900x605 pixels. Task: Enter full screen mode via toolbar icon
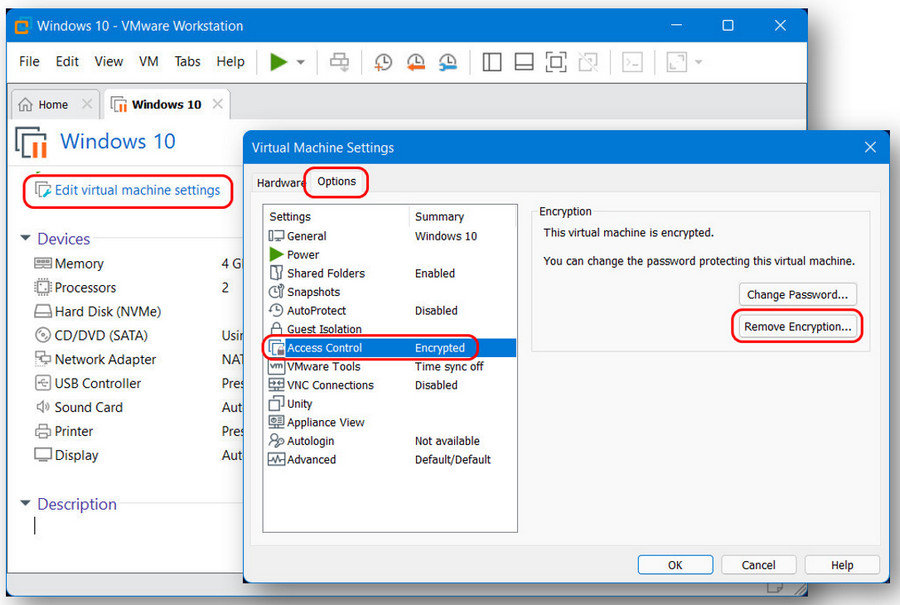click(556, 62)
